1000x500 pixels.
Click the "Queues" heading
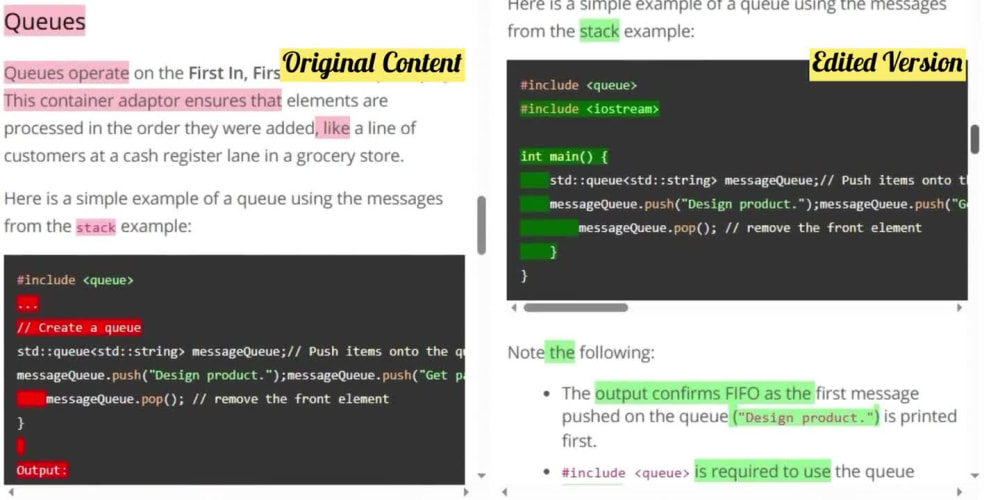tap(44, 22)
